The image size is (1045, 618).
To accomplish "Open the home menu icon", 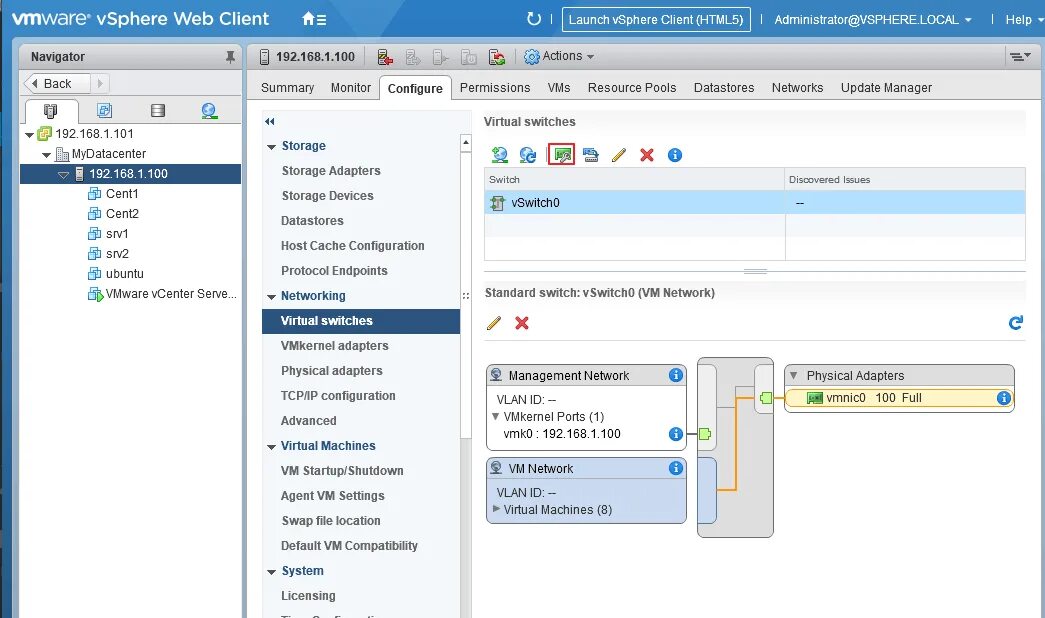I will (x=313, y=19).
